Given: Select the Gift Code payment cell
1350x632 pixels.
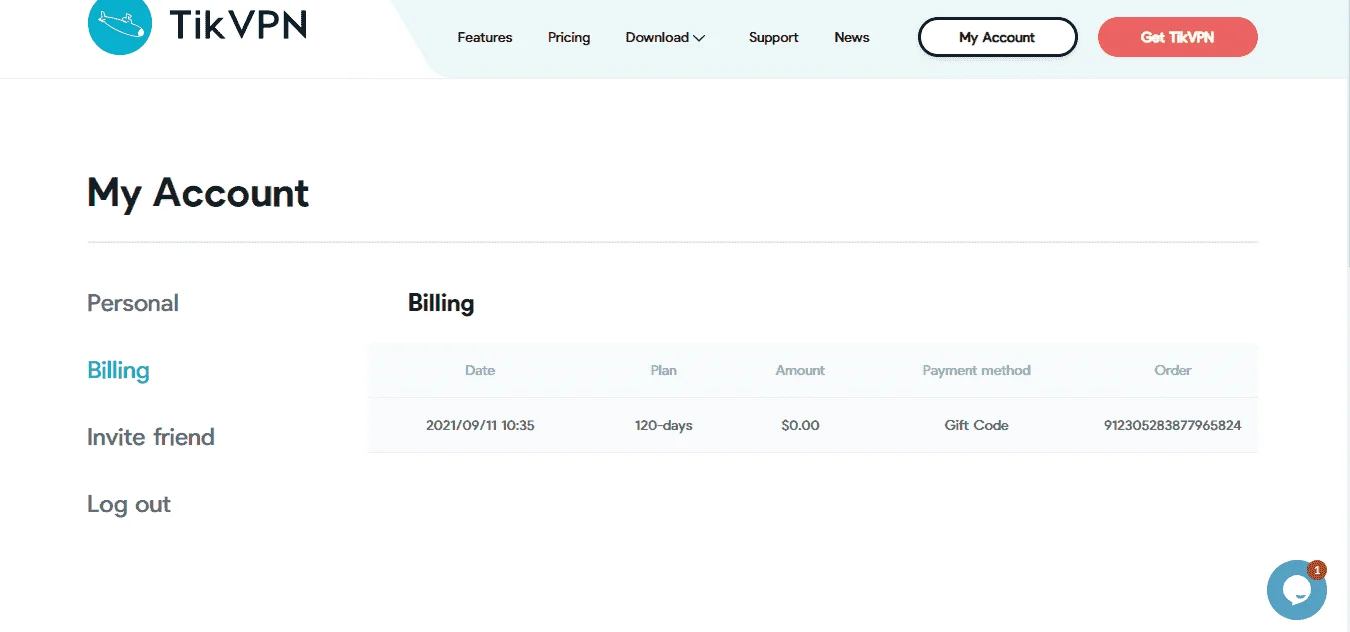Looking at the screenshot, I should pos(976,425).
